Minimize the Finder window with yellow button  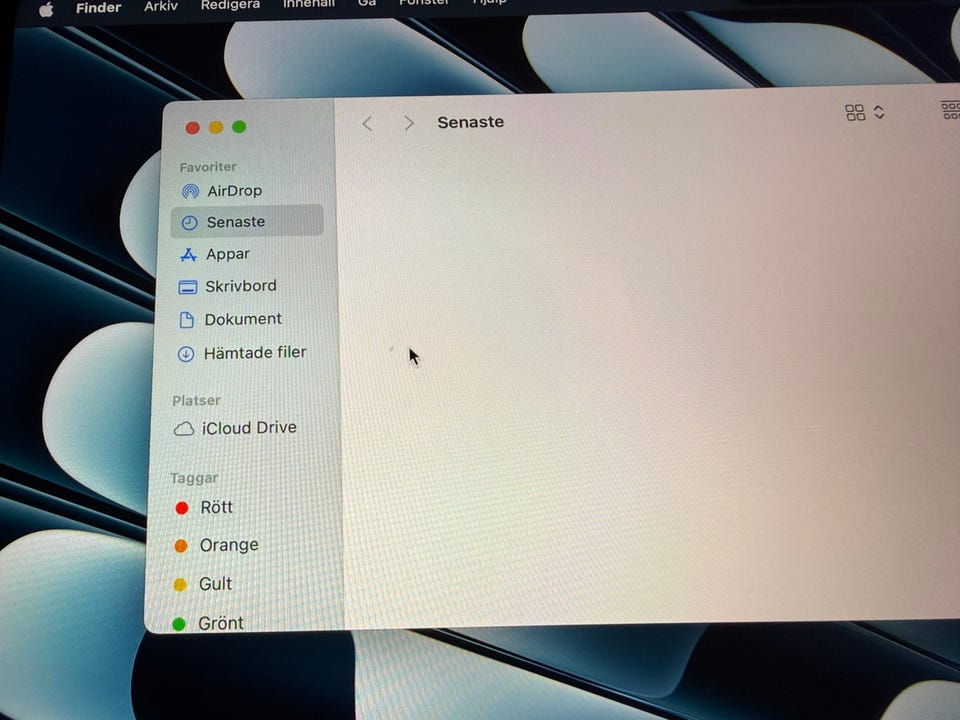pos(216,127)
